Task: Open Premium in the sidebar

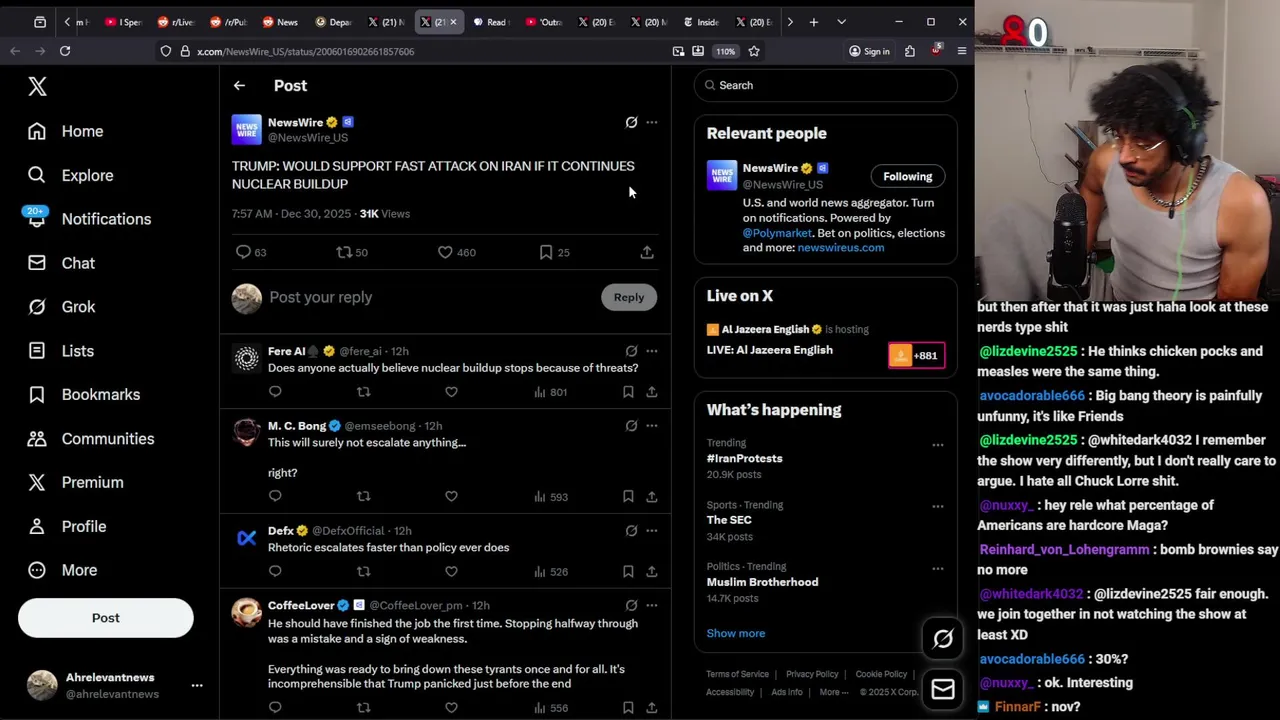Action: (75, 482)
